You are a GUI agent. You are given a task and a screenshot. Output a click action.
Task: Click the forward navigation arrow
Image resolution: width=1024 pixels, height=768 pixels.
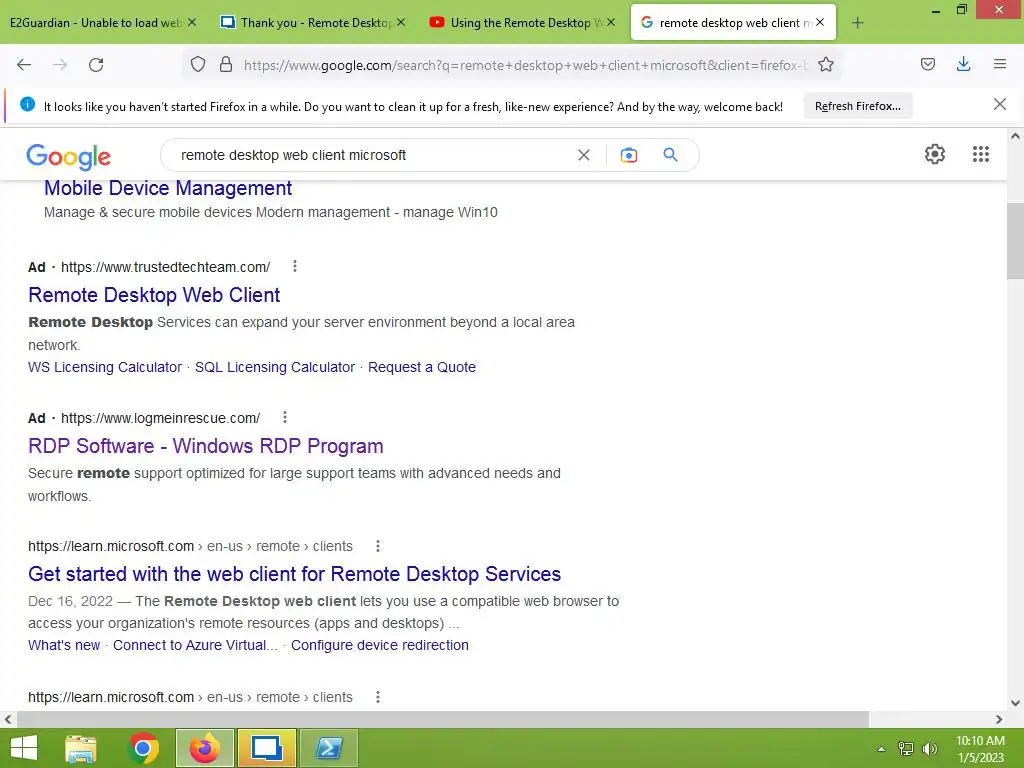tap(60, 65)
